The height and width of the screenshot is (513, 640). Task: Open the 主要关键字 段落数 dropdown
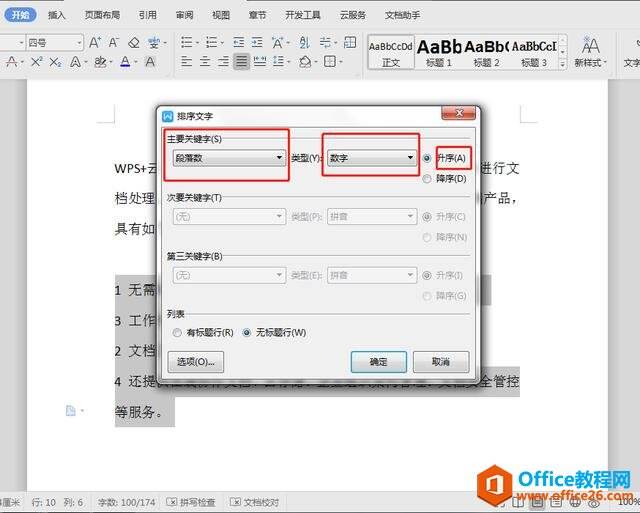(229, 158)
